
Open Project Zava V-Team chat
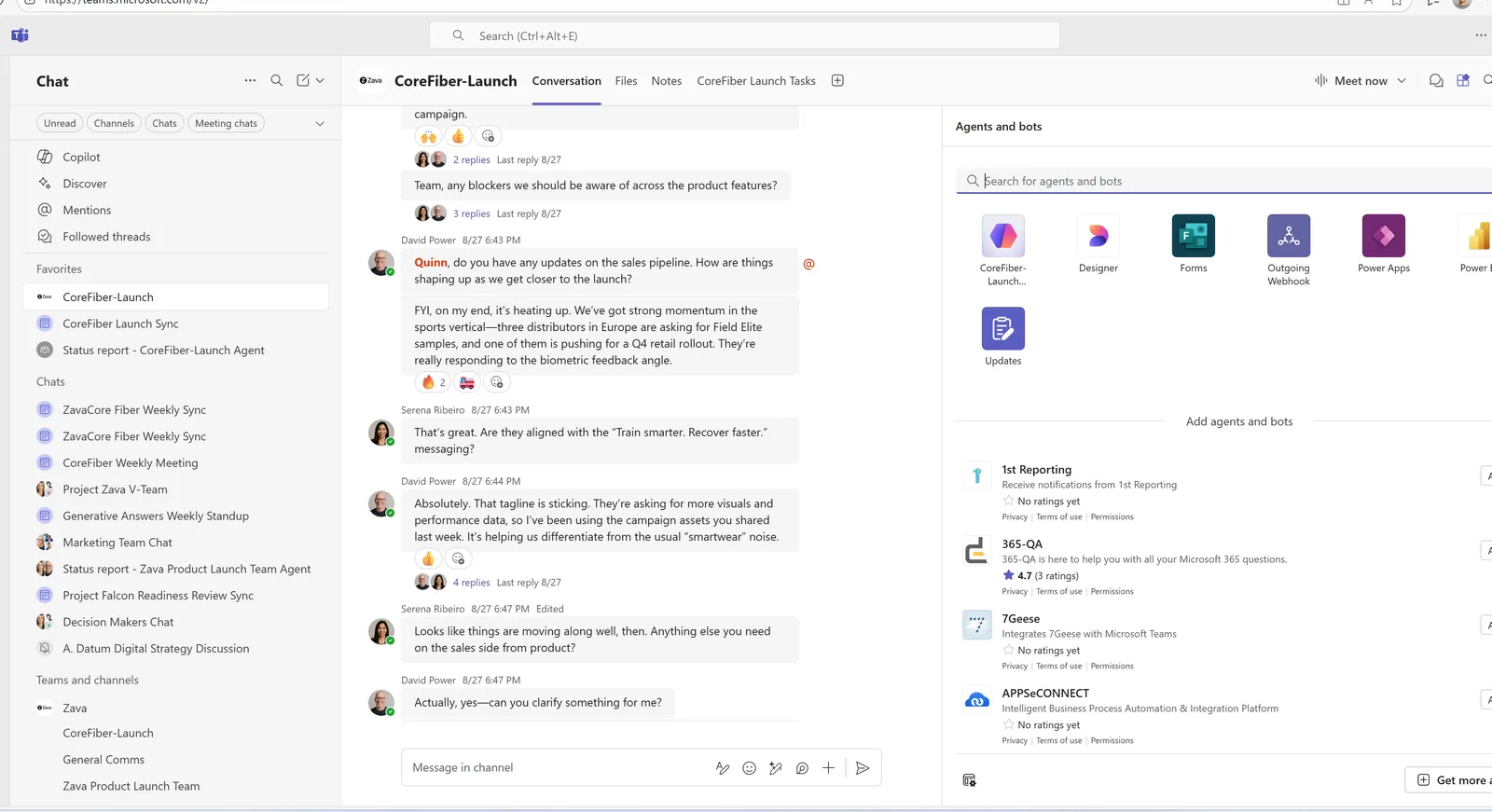(x=175, y=489)
